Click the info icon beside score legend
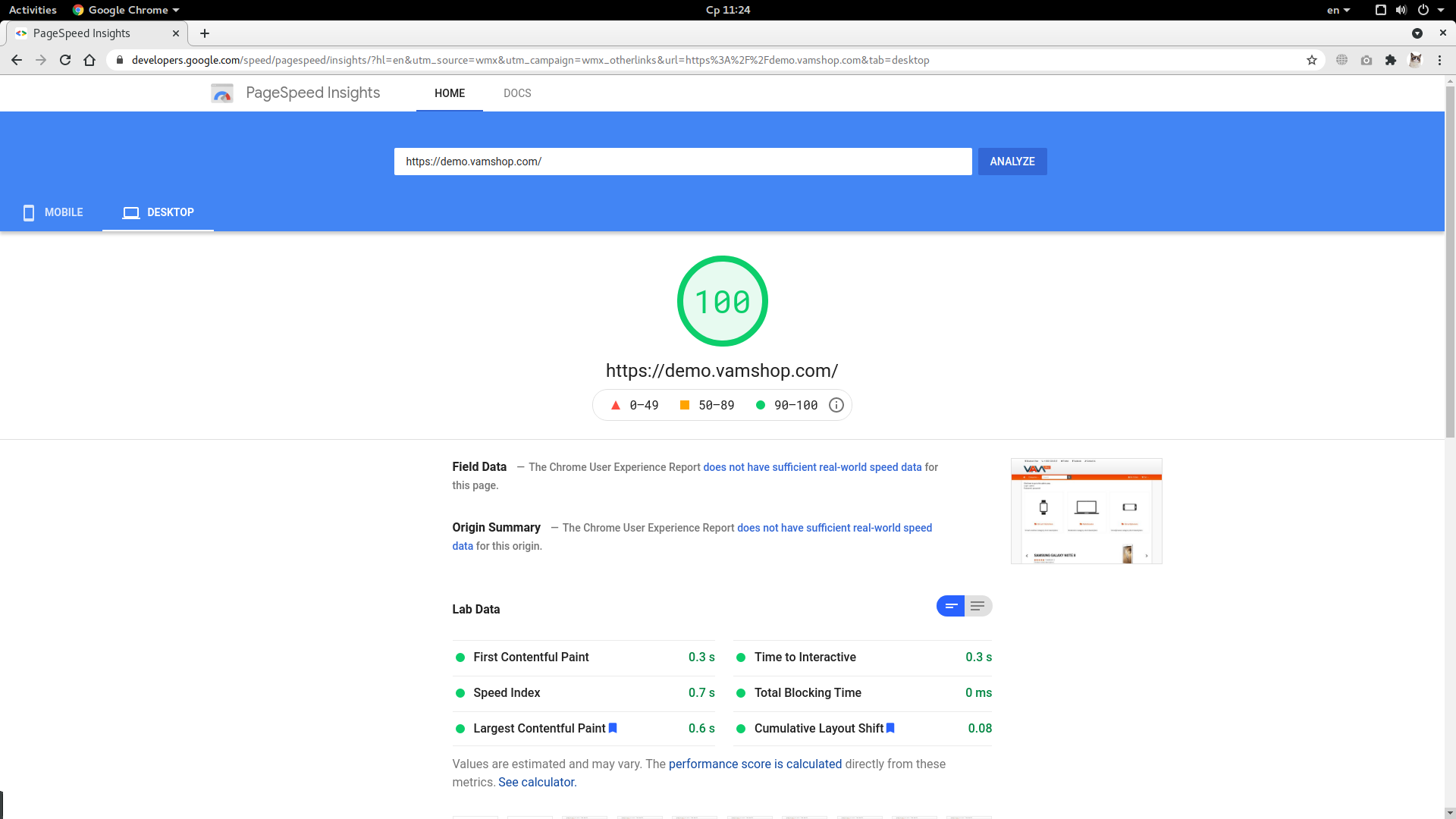Image resolution: width=1456 pixels, height=819 pixels. point(836,405)
